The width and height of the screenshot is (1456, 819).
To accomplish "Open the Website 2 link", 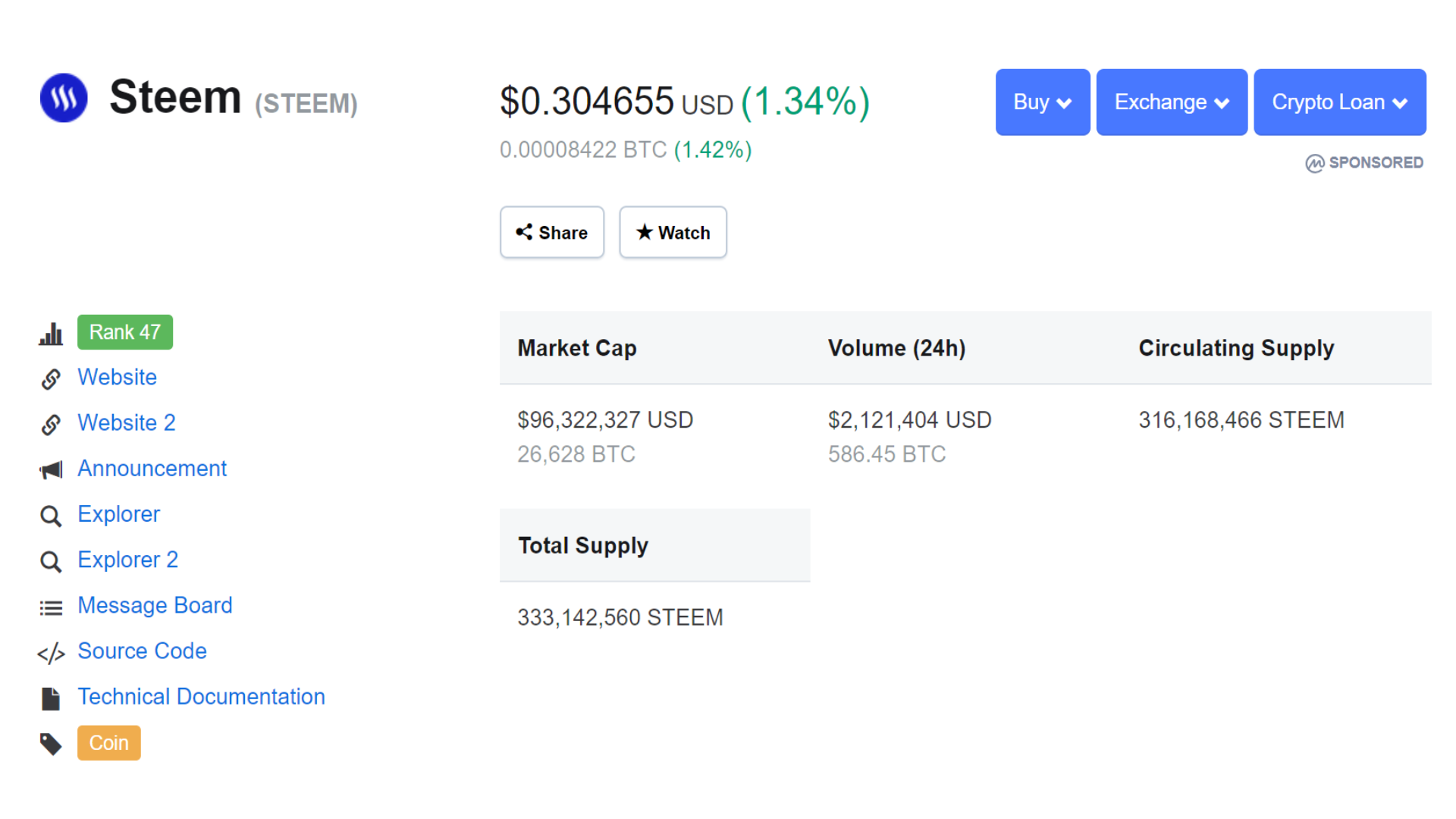I will tap(127, 423).
